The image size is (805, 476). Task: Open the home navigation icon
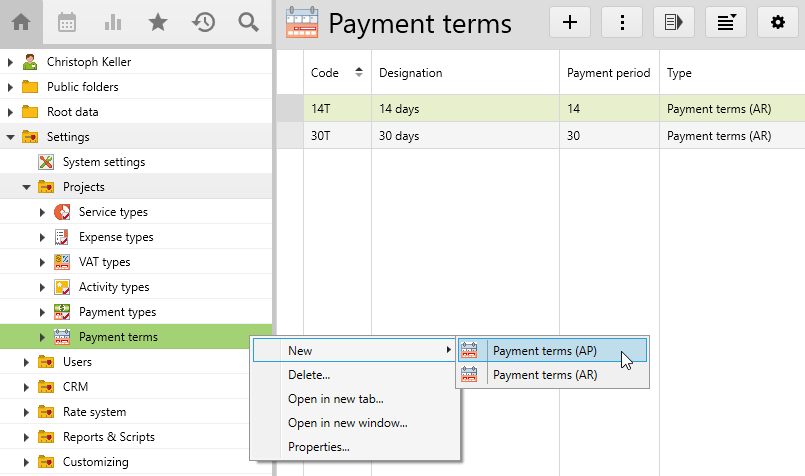21,22
